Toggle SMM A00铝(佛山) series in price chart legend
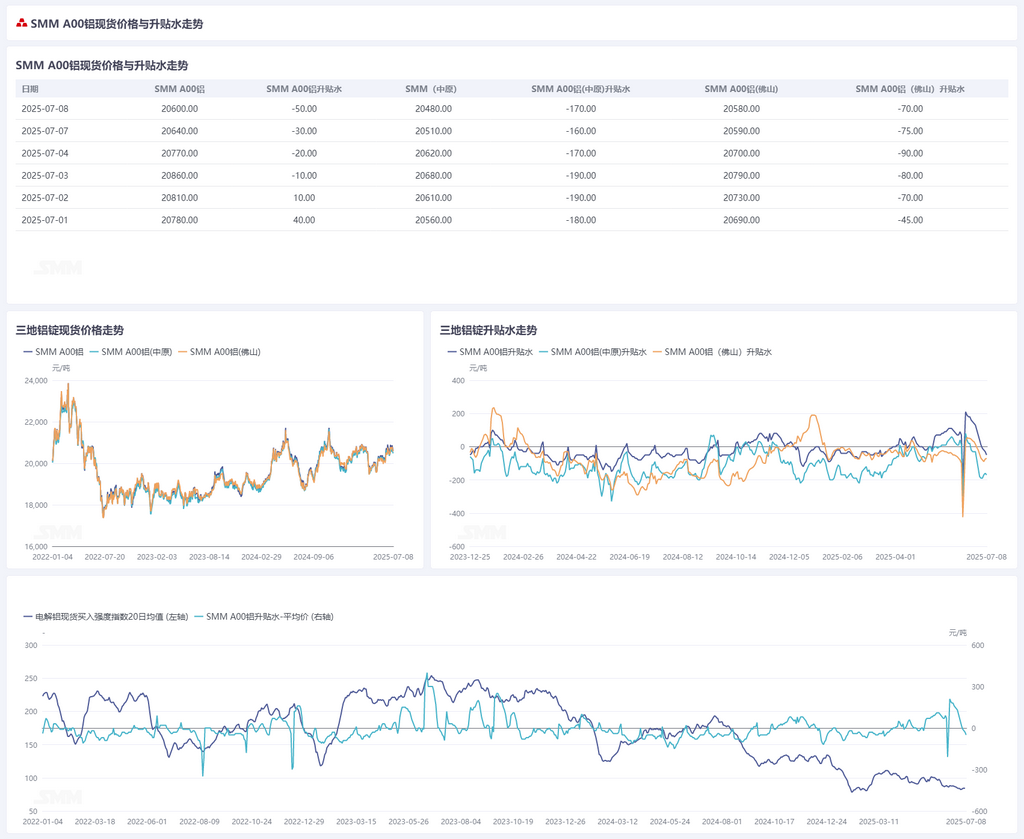 pos(219,352)
